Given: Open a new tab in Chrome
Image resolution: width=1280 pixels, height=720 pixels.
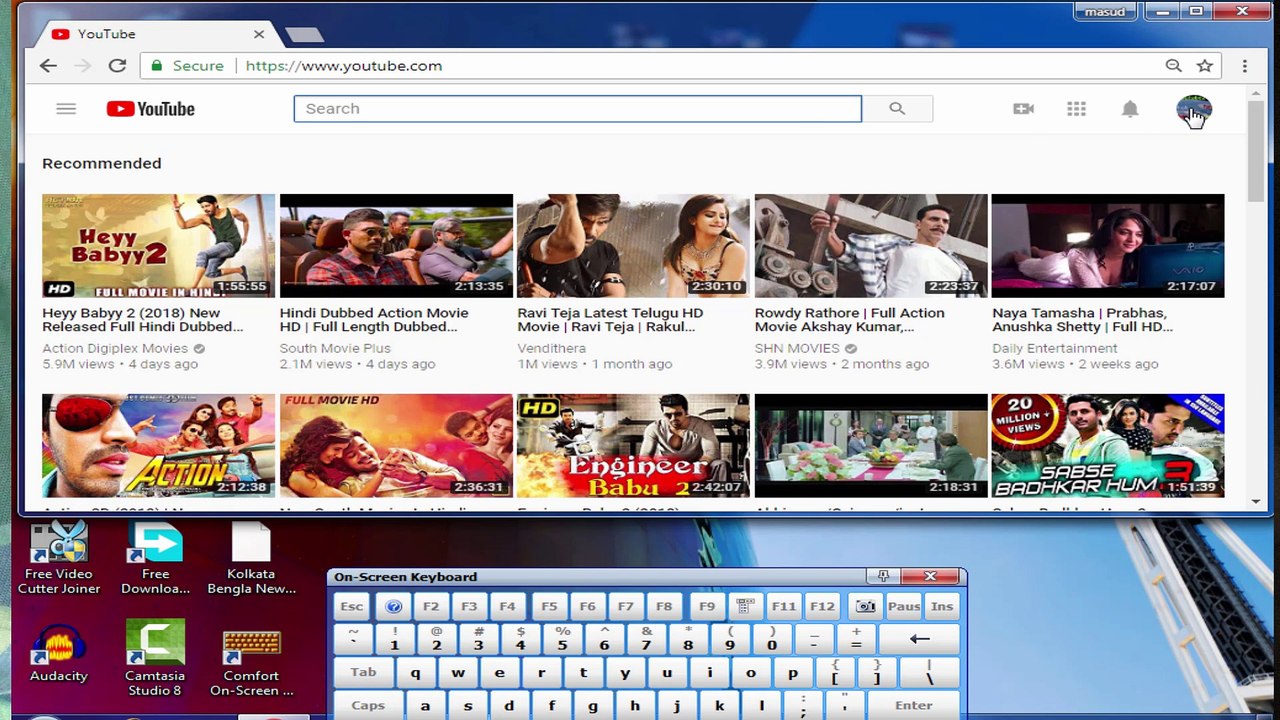Looking at the screenshot, I should point(304,35).
